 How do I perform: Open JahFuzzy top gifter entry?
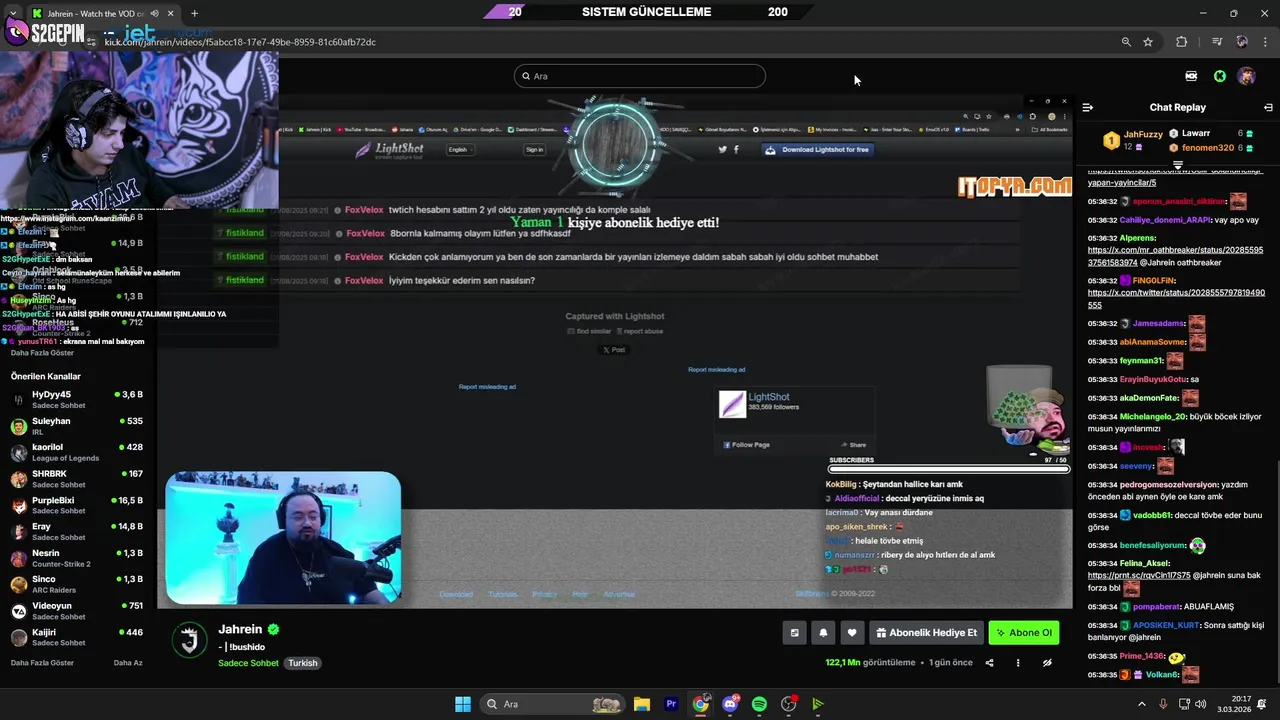[x=1133, y=140]
